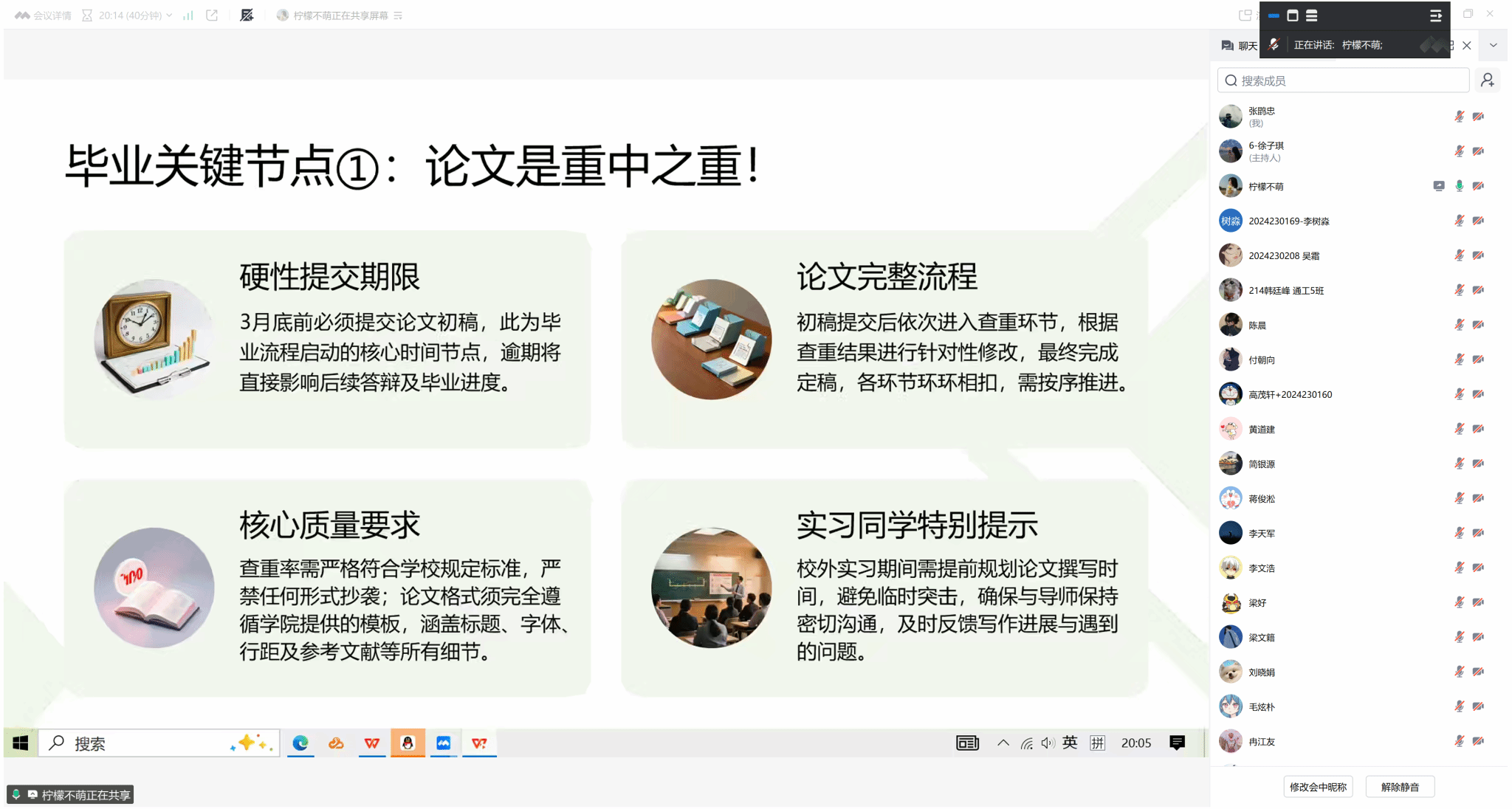Toggle 2024230169-李树淼's microphone icon
This screenshot has height=809, width=1512.
[x=1460, y=221]
